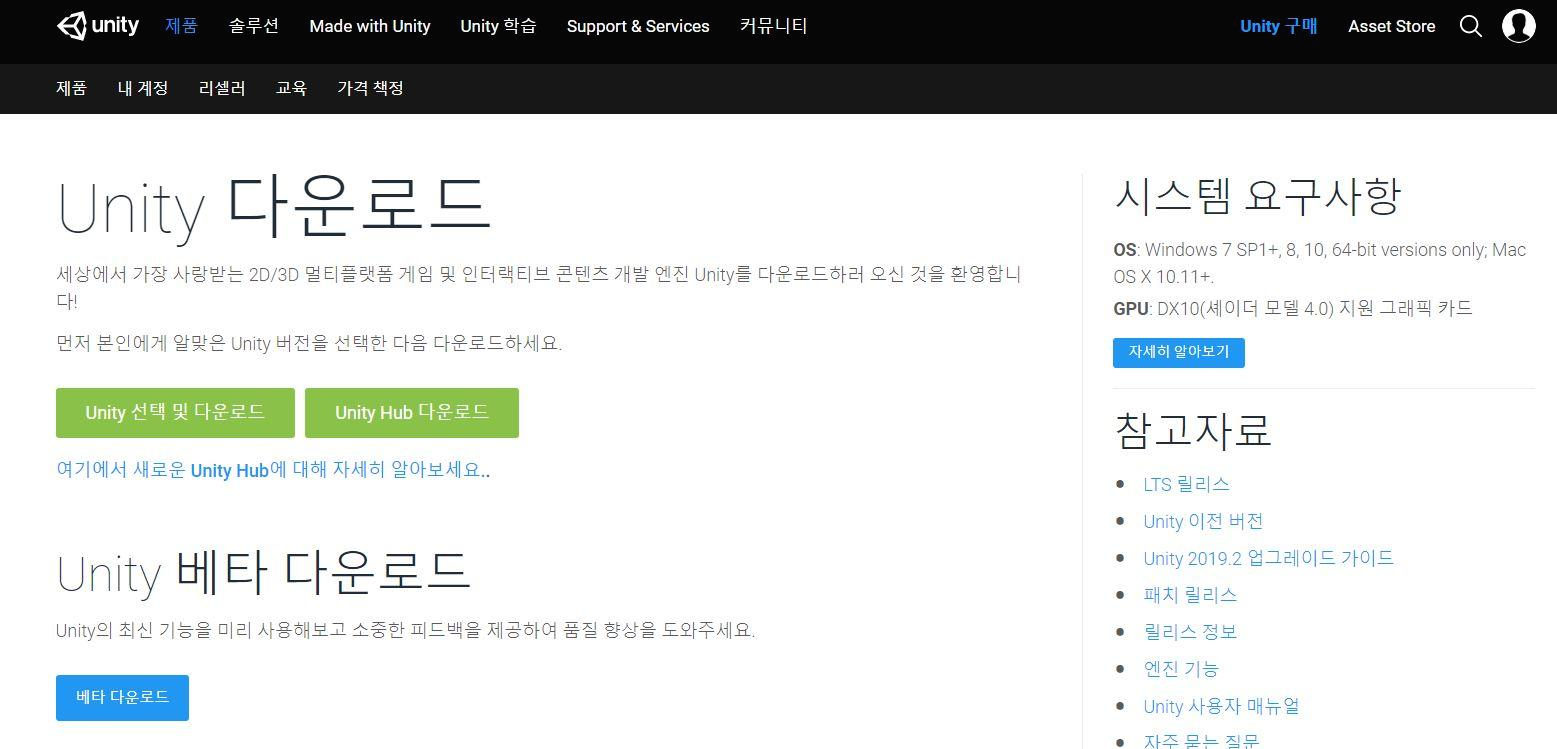Viewport: 1557px width, 749px height.
Task: Click the 시스템 요구사항 heading
Action: (1257, 197)
